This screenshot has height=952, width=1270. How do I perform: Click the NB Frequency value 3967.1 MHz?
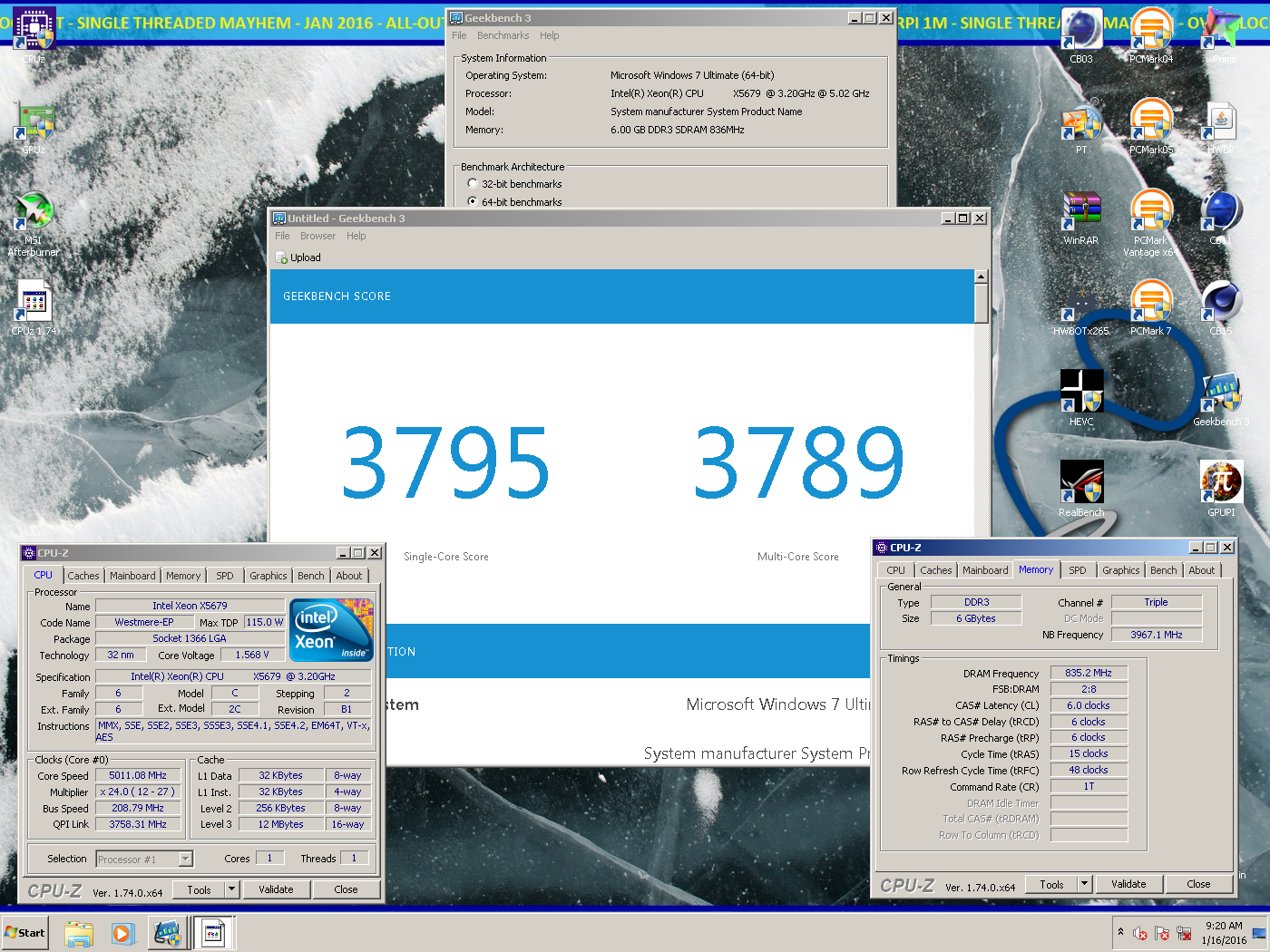pos(1157,635)
